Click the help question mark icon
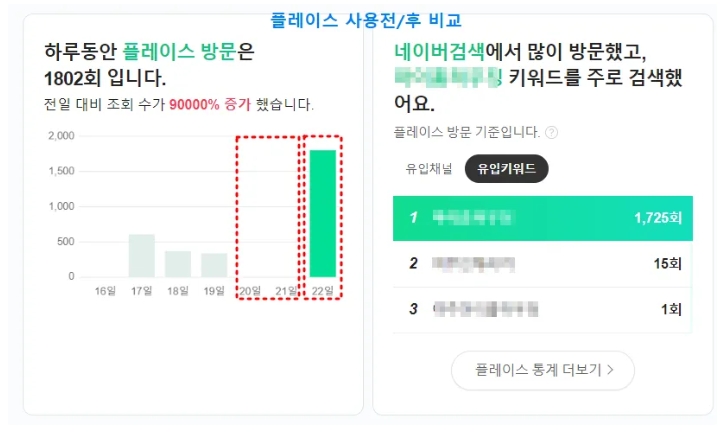The image size is (725, 433). pyautogui.click(x=551, y=133)
